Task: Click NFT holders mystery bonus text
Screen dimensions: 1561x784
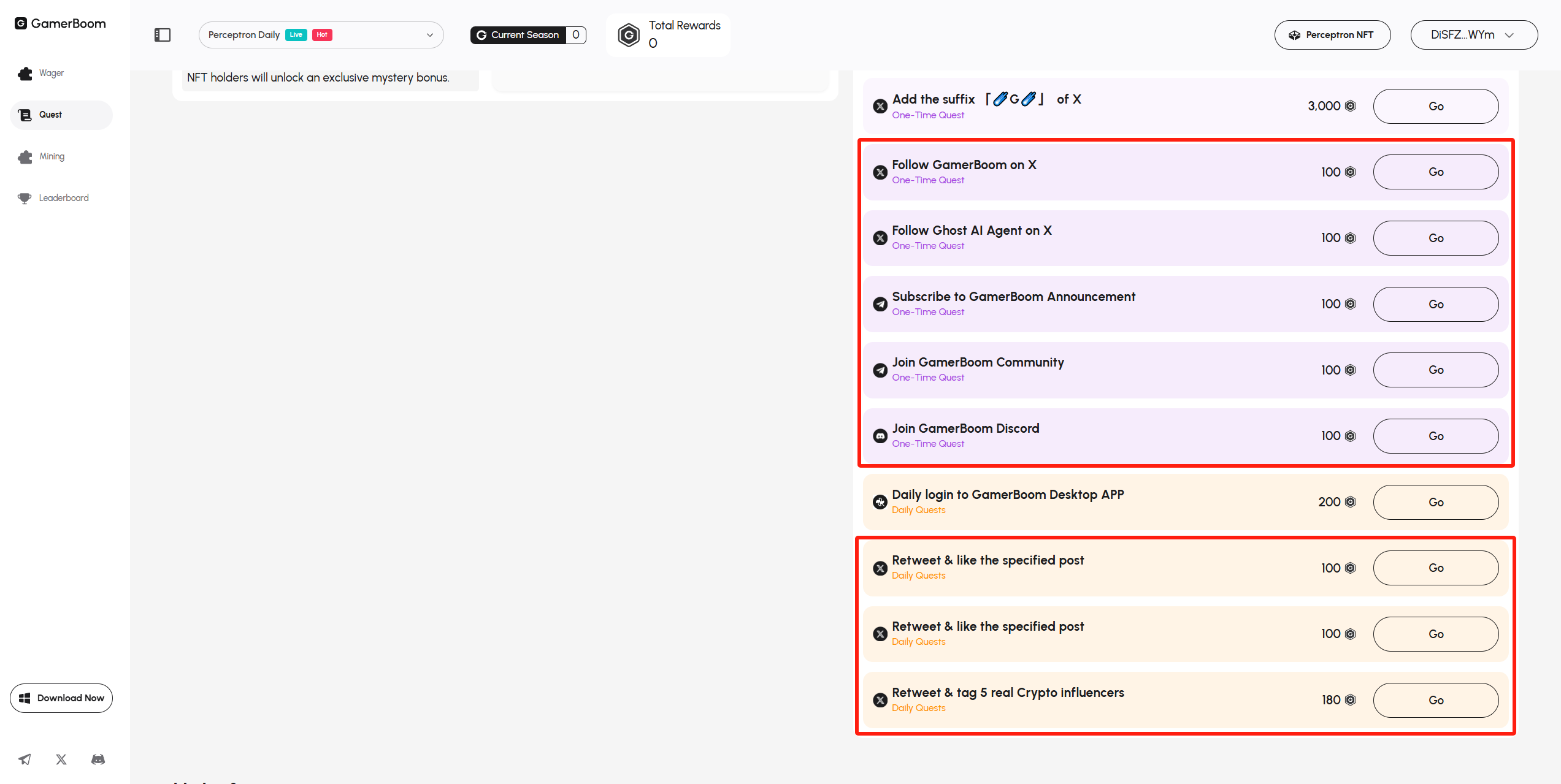Action: coord(318,78)
